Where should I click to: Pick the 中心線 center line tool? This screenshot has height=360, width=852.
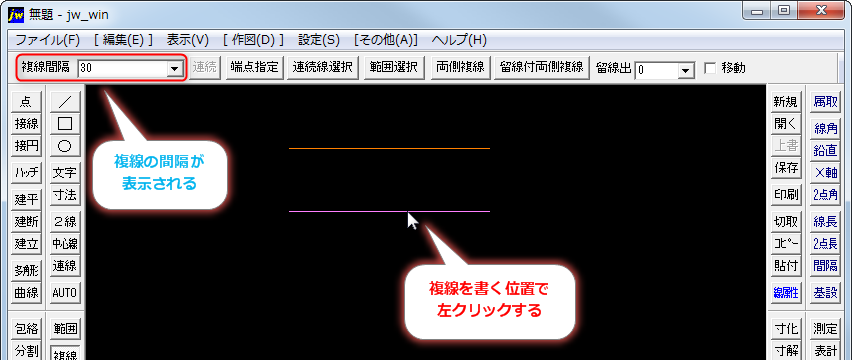65,244
